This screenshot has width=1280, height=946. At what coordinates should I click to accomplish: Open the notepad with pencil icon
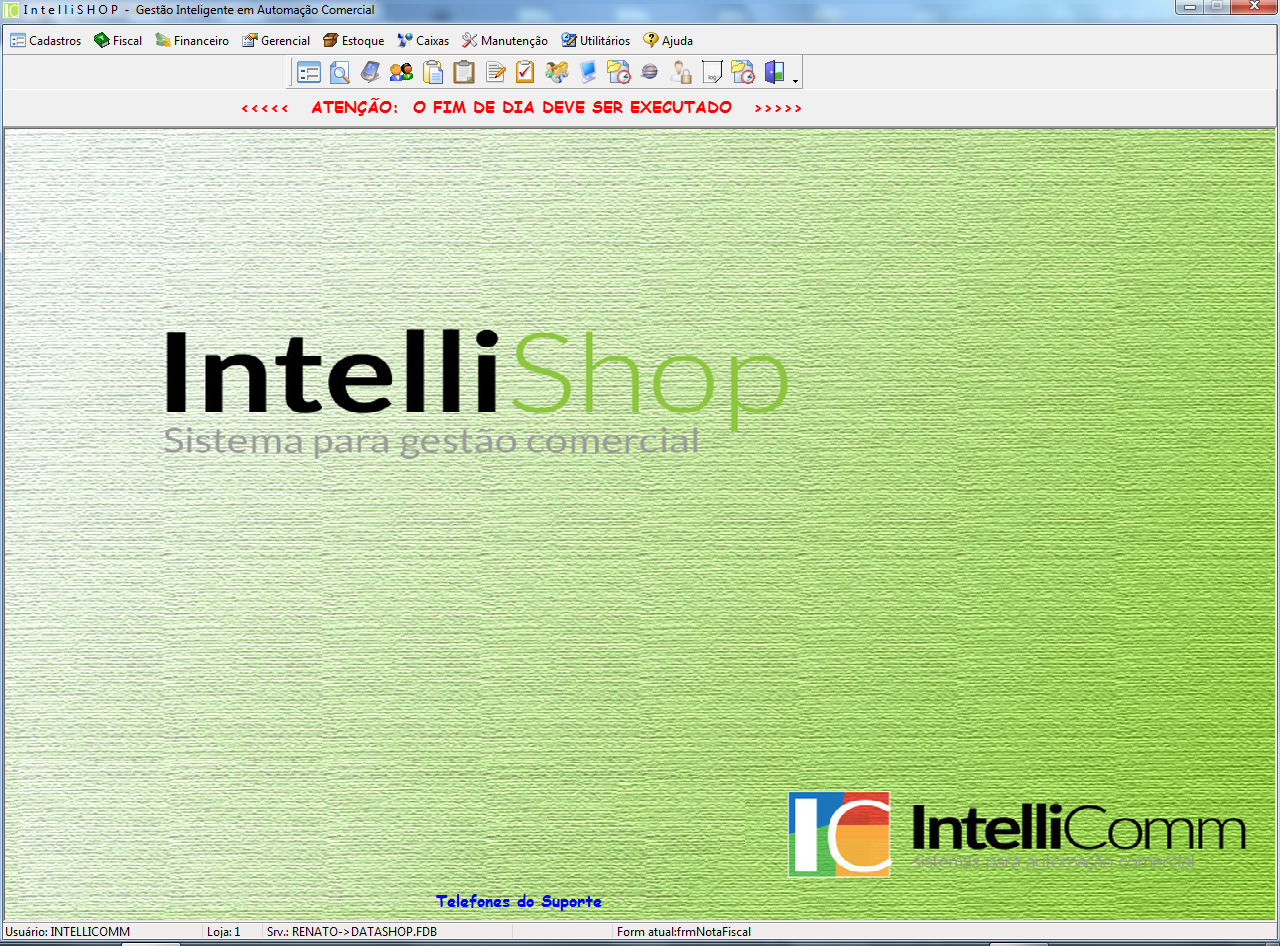click(x=495, y=72)
